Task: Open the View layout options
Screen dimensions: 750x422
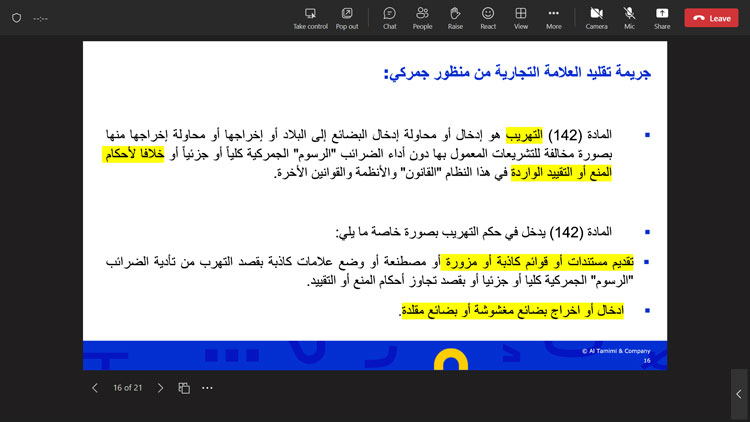Action: (x=521, y=17)
